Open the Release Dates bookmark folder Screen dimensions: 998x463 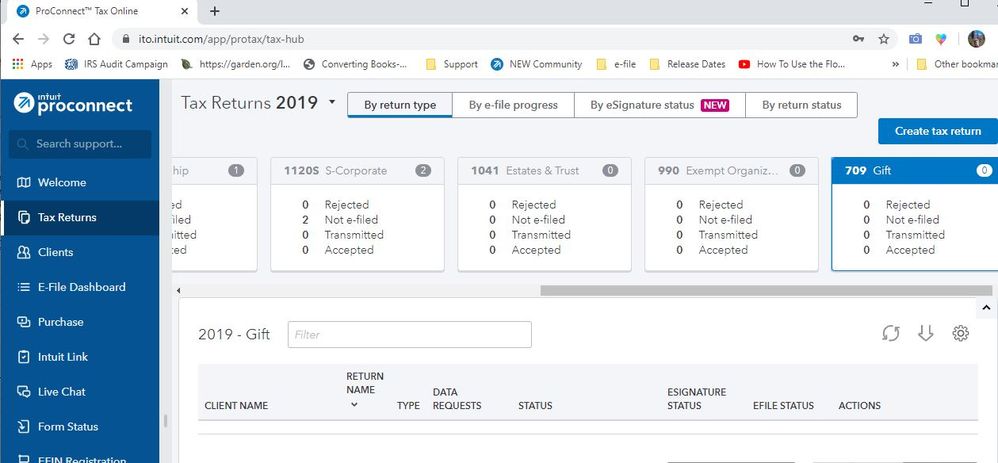[687, 64]
